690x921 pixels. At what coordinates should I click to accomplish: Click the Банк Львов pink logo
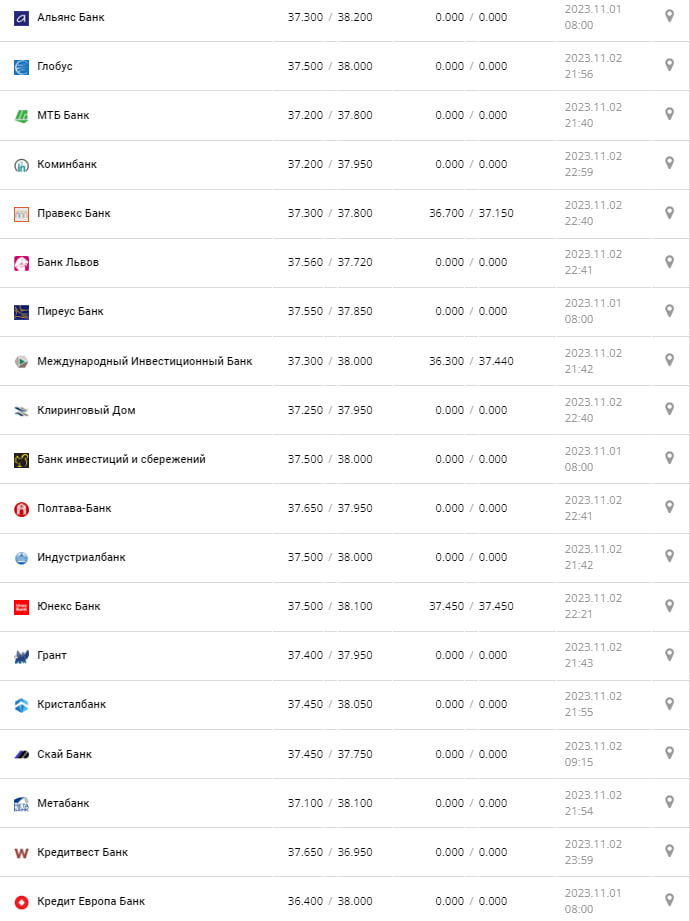(x=21, y=263)
